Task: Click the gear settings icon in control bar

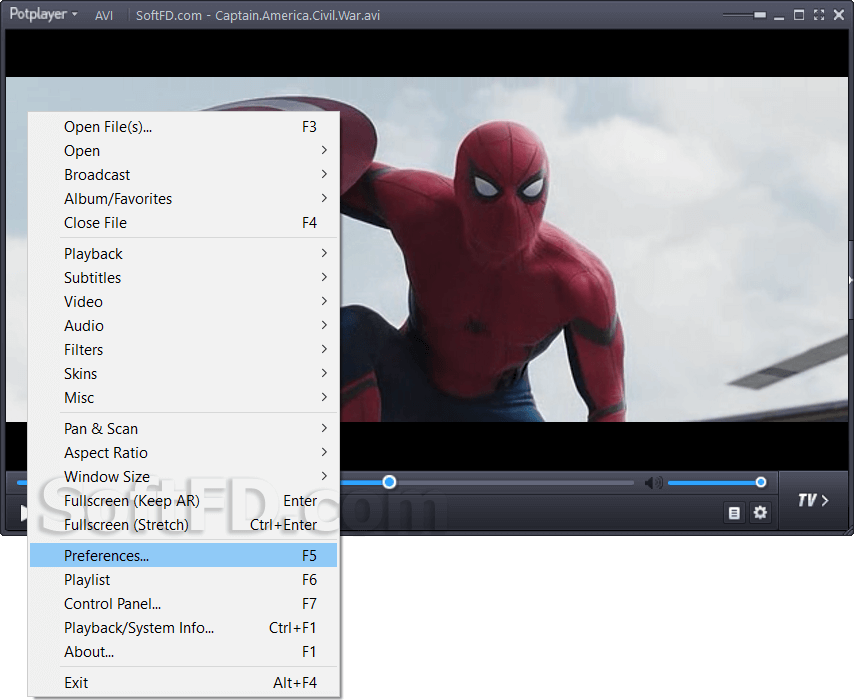Action: coord(760,513)
